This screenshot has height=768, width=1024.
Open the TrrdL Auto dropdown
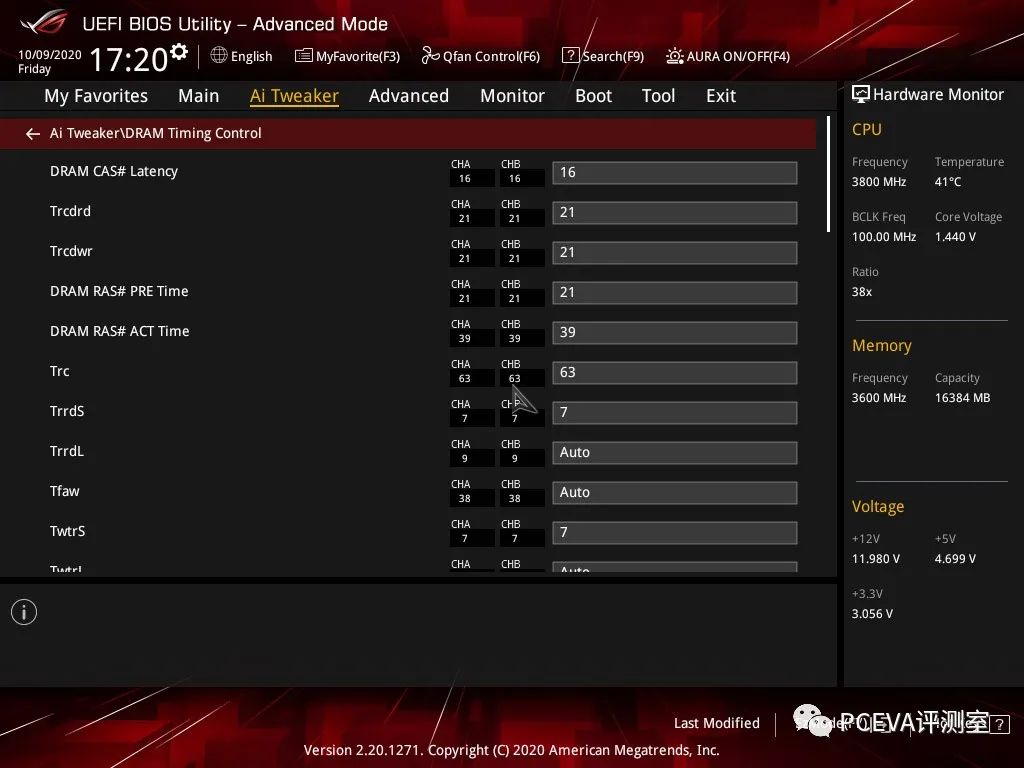(674, 452)
